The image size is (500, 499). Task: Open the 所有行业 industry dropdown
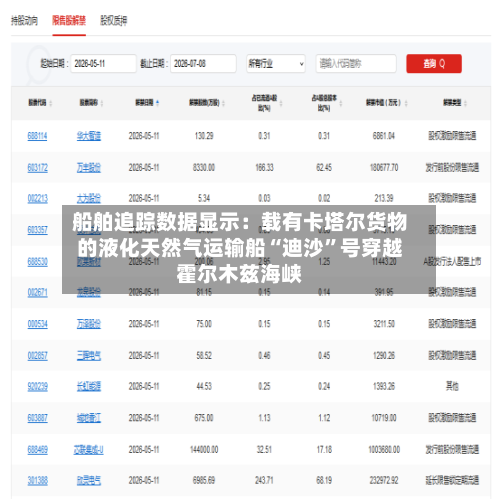coord(276,63)
